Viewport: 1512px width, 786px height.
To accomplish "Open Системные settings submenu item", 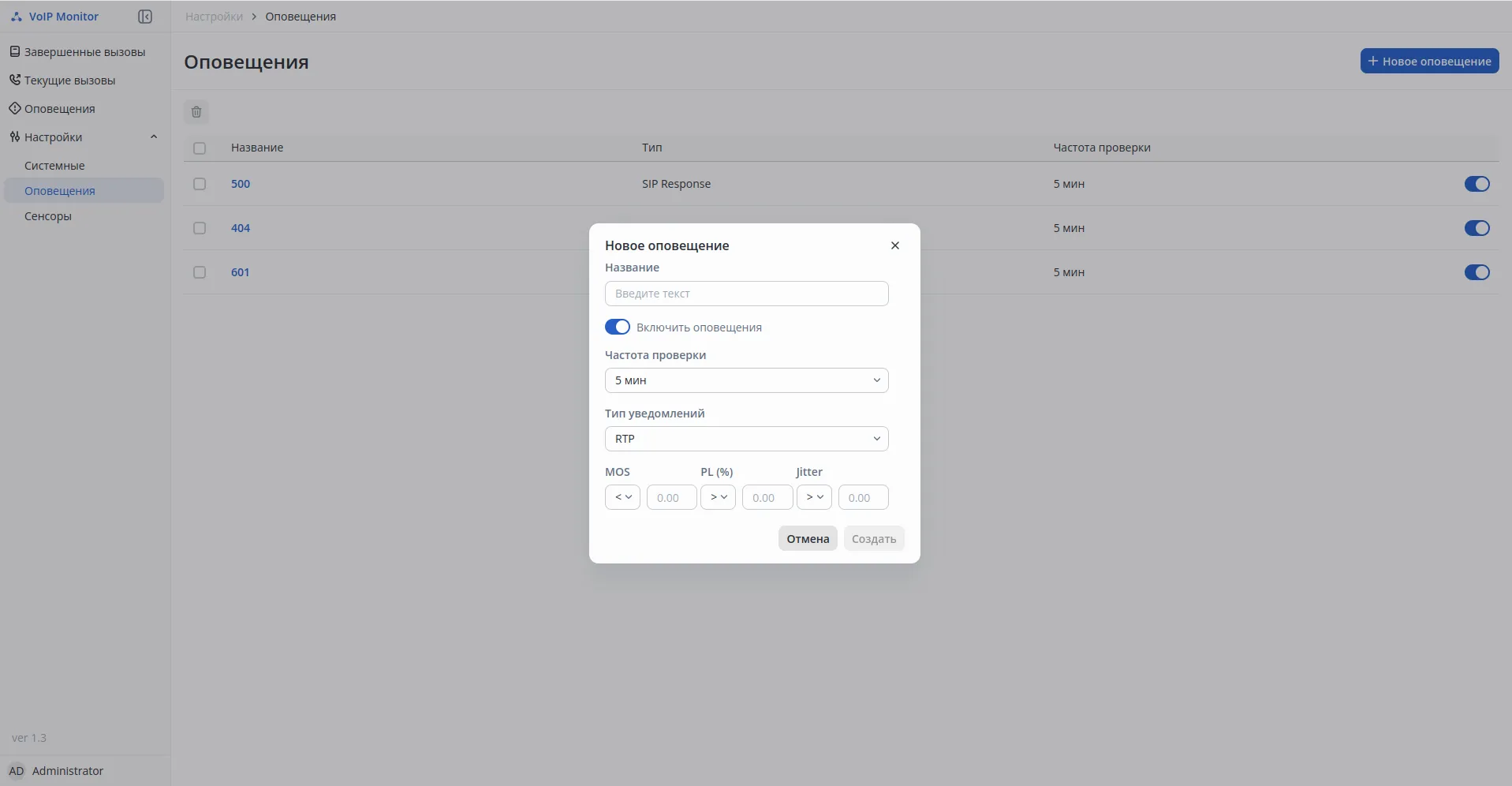I will [54, 166].
